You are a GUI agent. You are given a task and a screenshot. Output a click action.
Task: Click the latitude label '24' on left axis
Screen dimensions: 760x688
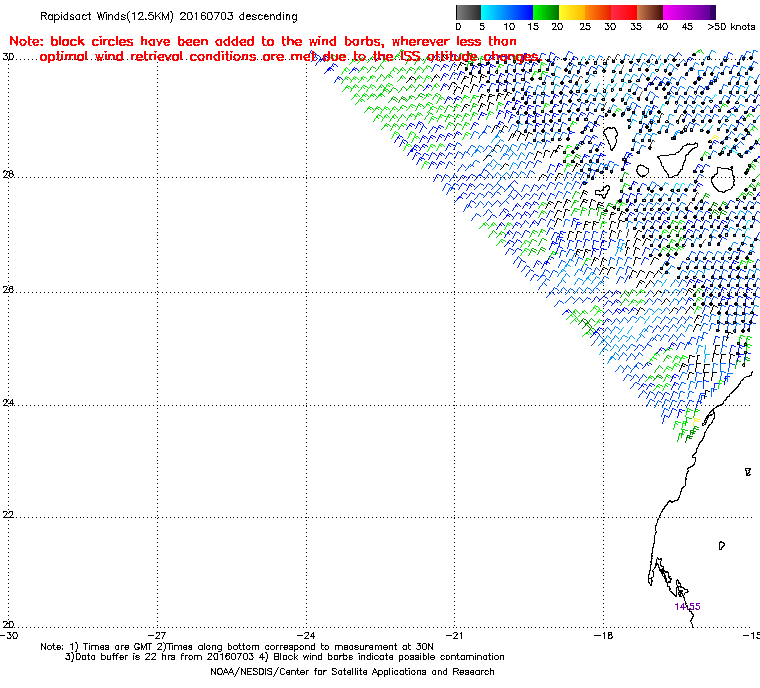[x=8, y=402]
